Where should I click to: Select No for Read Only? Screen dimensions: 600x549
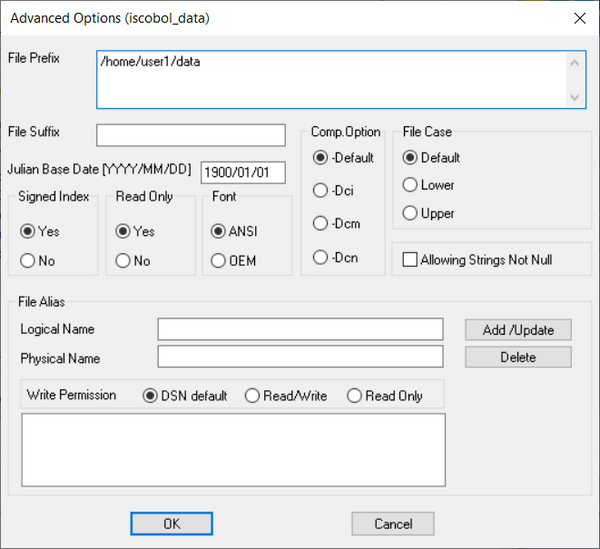(123, 261)
